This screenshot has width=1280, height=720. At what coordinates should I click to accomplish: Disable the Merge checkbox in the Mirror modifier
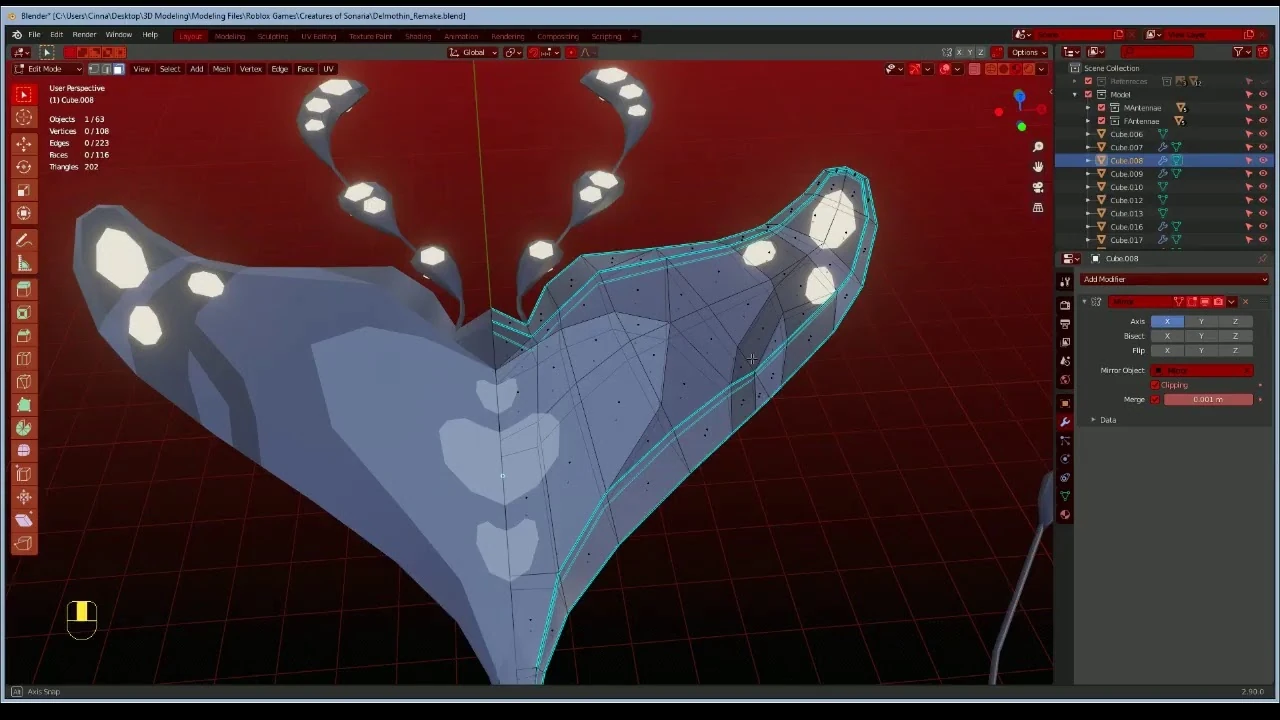1155,399
